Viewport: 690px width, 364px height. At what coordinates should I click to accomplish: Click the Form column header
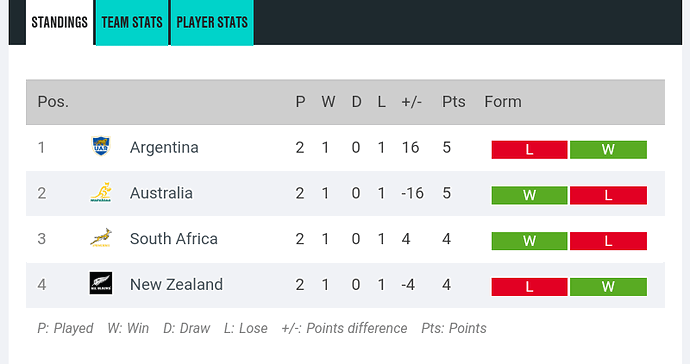[503, 102]
